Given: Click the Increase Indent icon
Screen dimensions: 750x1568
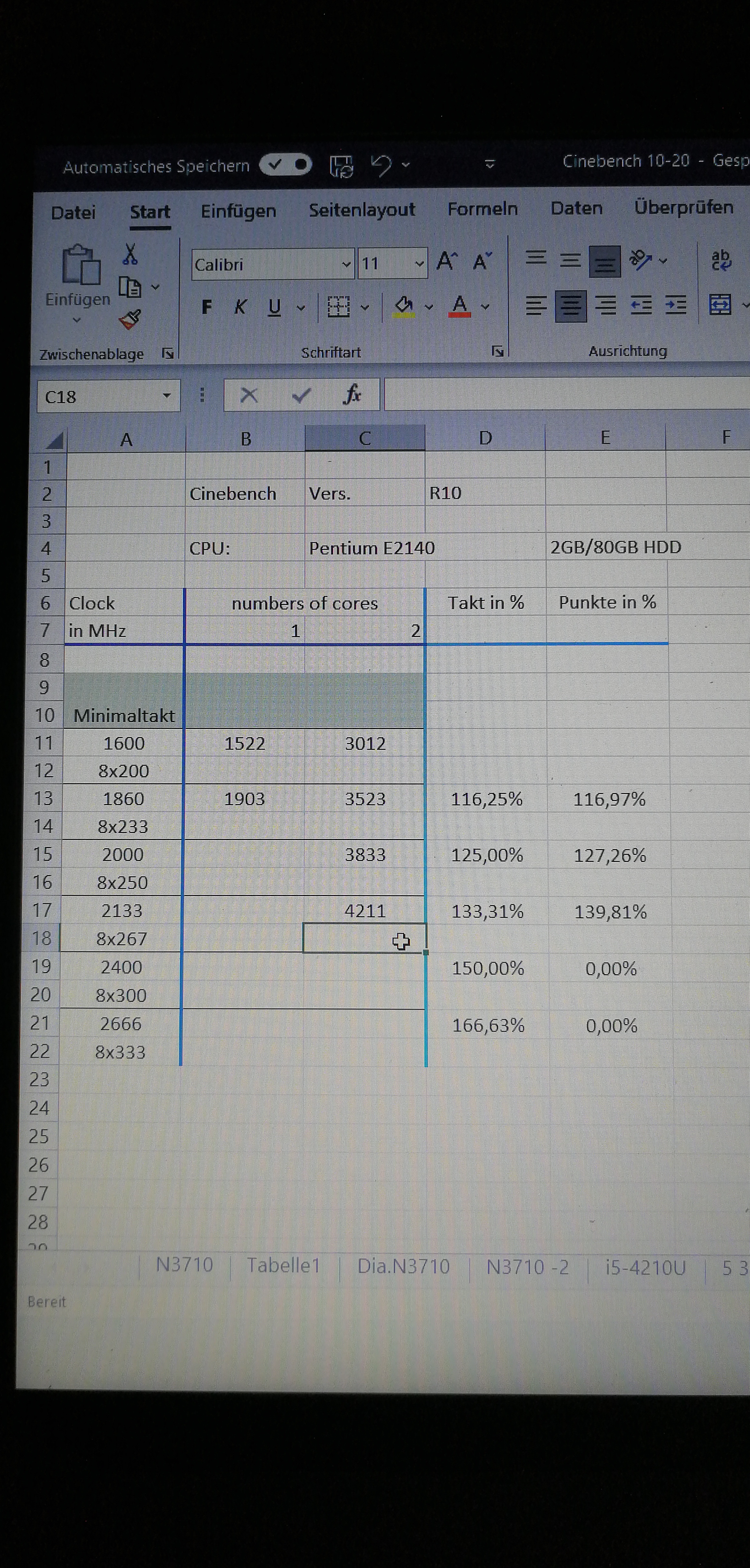Looking at the screenshot, I should point(676,305).
